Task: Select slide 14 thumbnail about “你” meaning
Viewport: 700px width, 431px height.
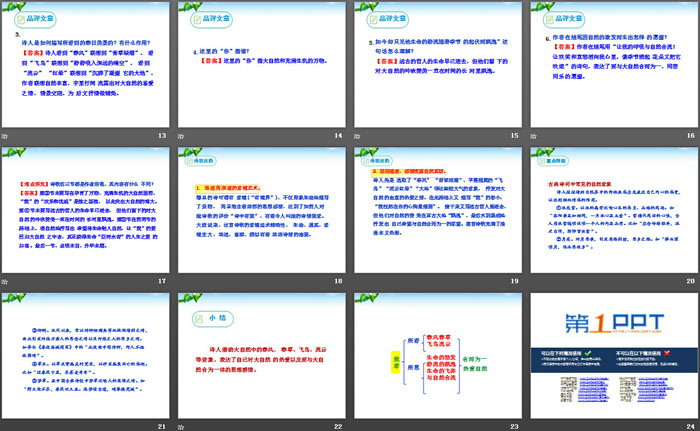Action: [262, 64]
